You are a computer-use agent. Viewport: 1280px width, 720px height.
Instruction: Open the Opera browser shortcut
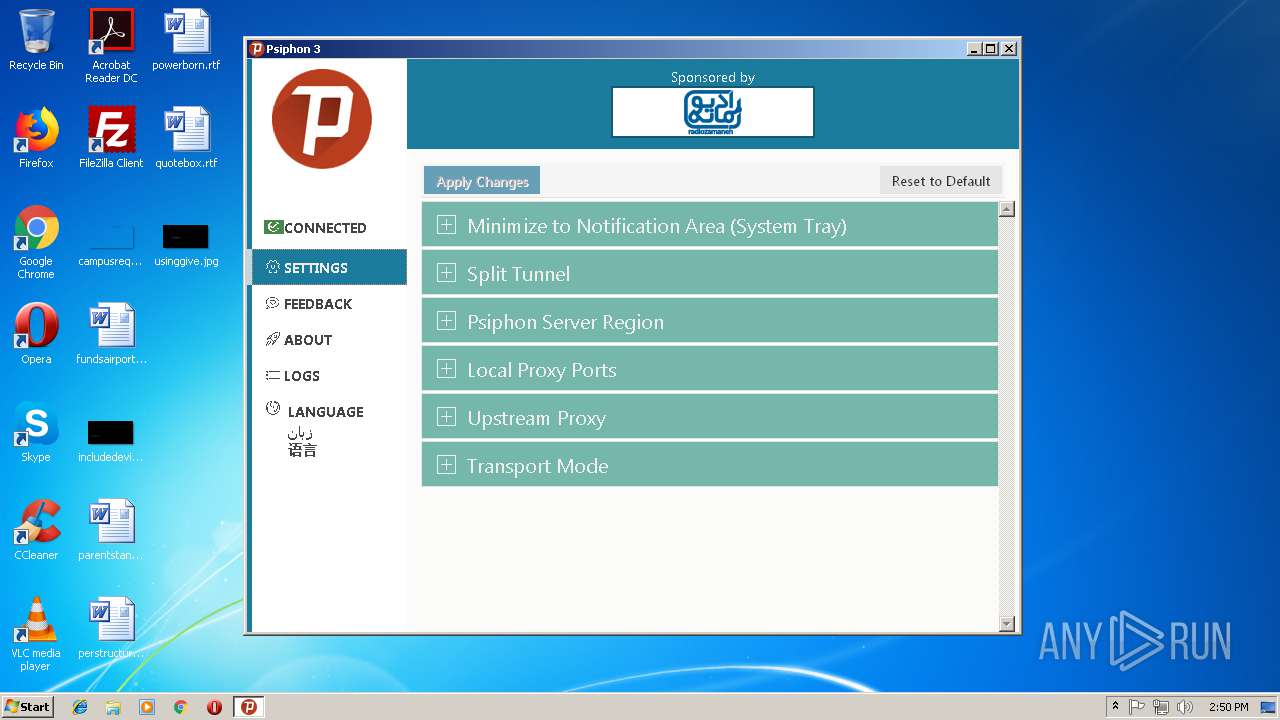click(36, 334)
